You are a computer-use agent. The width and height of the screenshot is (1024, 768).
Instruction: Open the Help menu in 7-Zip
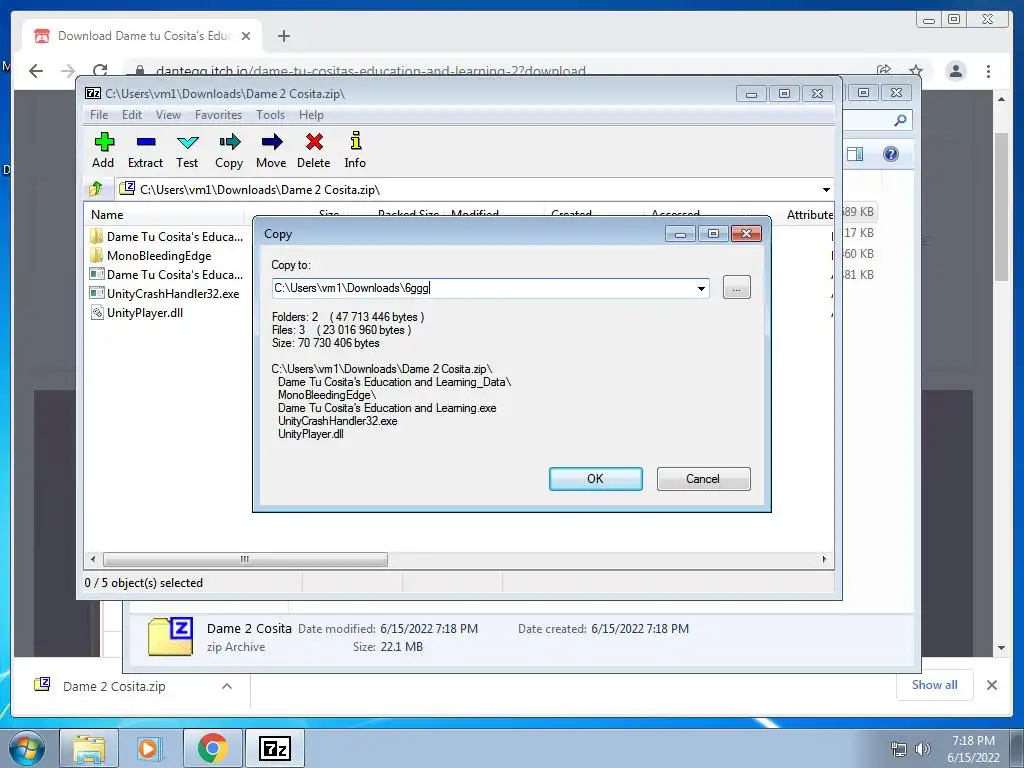tap(312, 115)
